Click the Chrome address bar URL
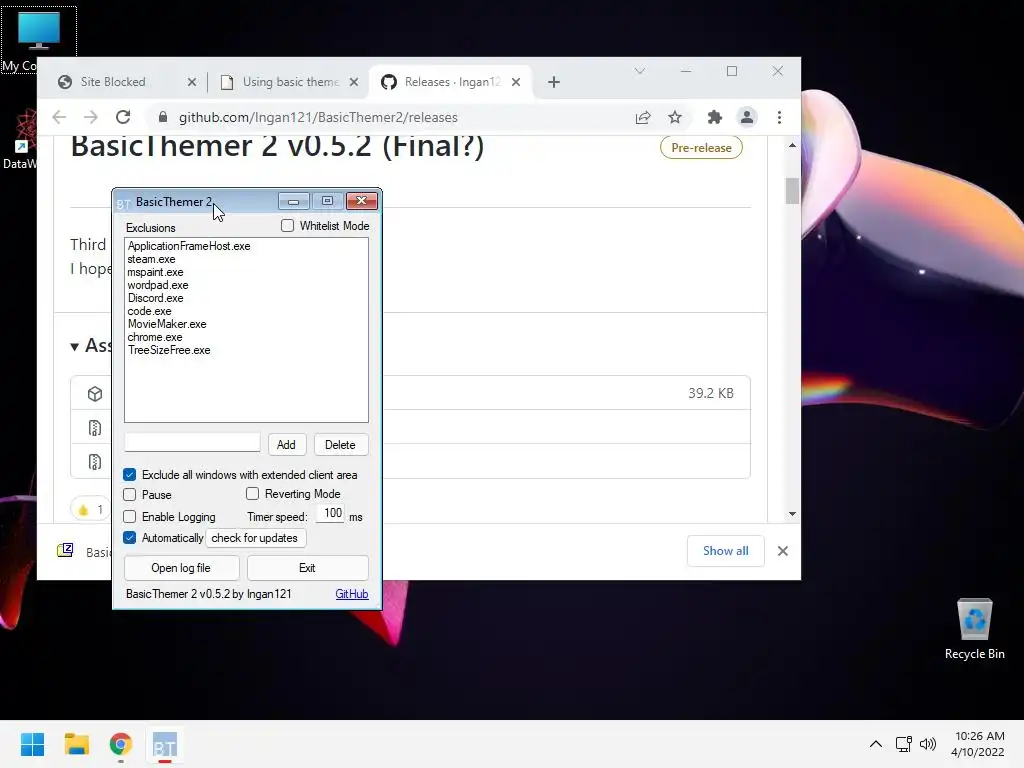 [x=318, y=118]
